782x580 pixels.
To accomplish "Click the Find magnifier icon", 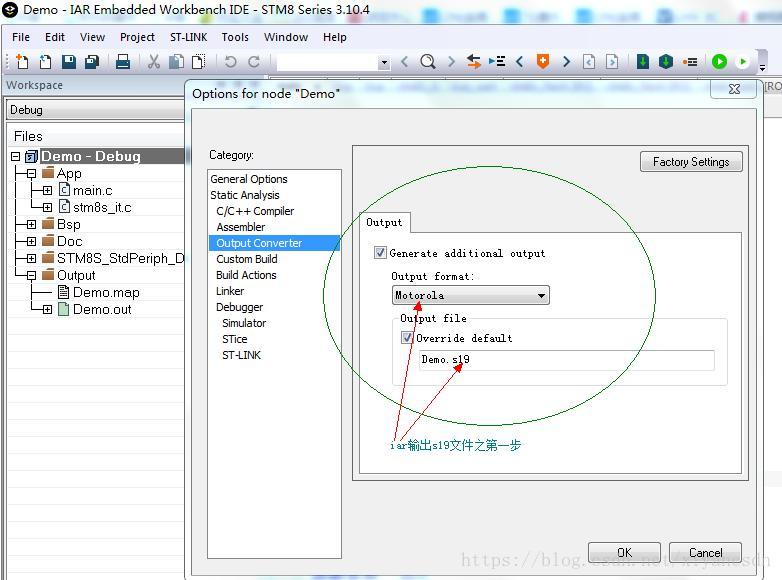I will tap(427, 61).
